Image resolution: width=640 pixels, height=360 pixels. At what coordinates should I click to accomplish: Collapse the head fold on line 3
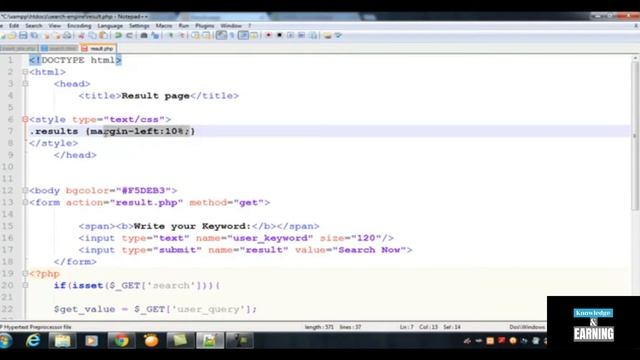point(25,84)
